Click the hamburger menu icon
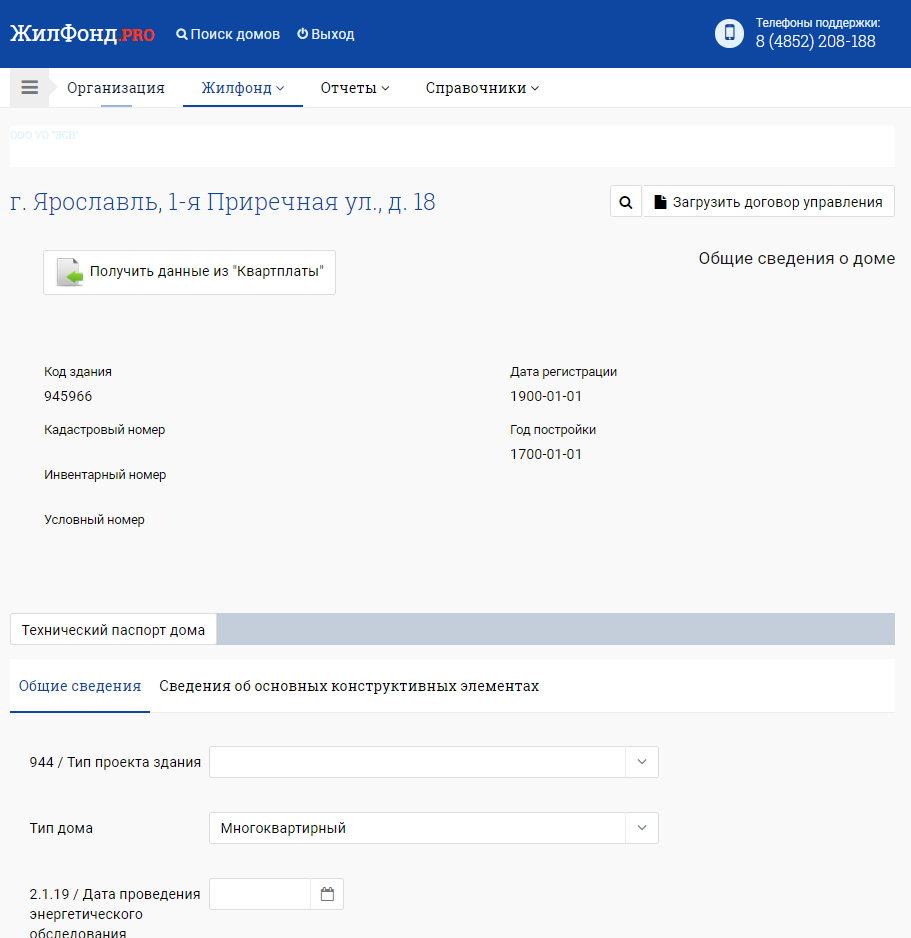The height and width of the screenshot is (938, 911). pos(29,88)
